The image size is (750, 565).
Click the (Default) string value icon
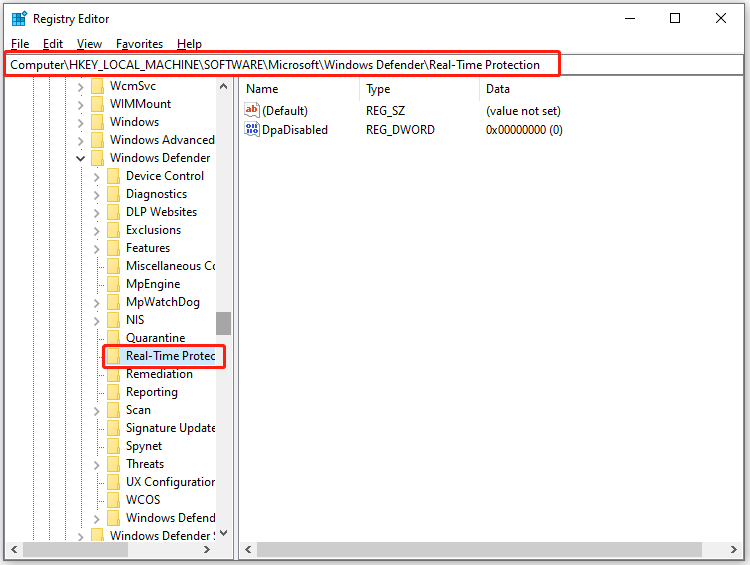point(252,111)
